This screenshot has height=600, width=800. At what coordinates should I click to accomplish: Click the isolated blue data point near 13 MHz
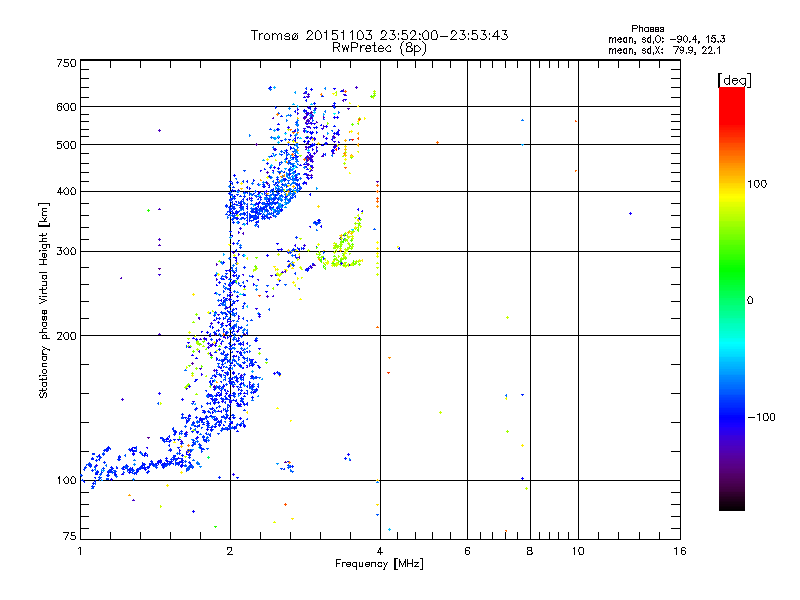point(631,214)
